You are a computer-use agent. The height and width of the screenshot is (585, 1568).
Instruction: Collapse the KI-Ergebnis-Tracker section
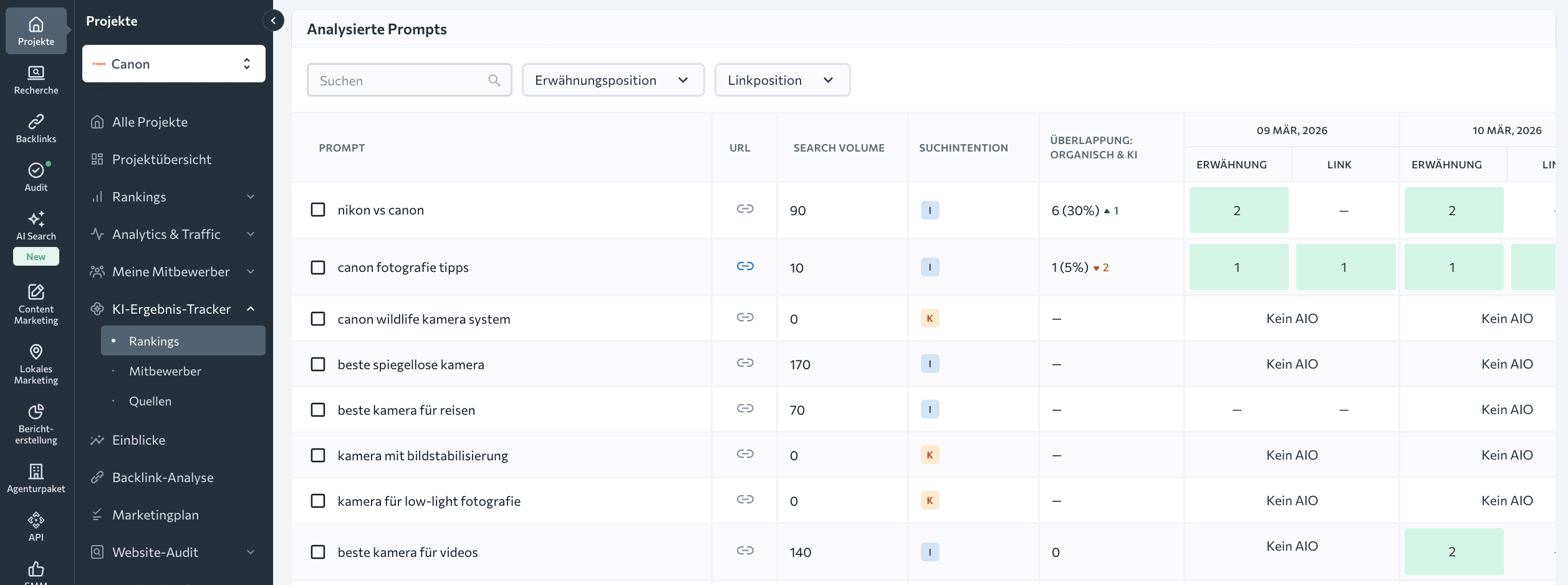(x=251, y=309)
